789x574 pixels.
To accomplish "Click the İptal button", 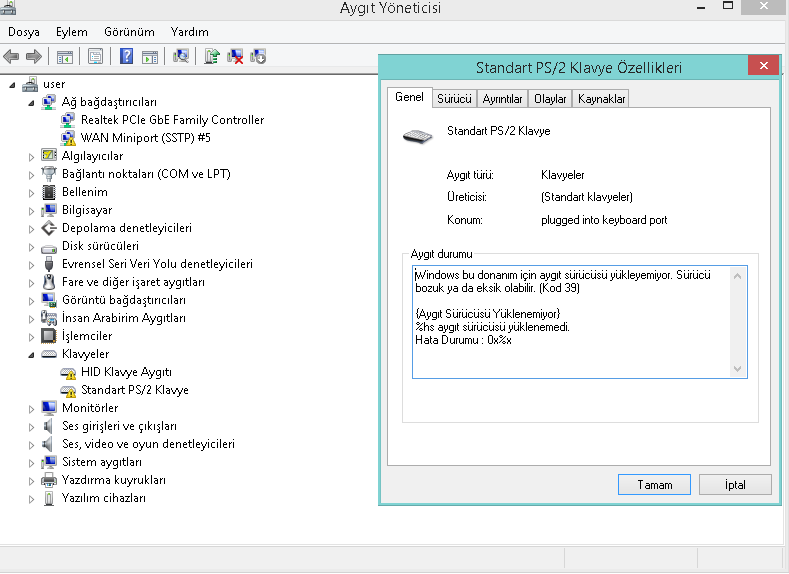I will [x=735, y=484].
